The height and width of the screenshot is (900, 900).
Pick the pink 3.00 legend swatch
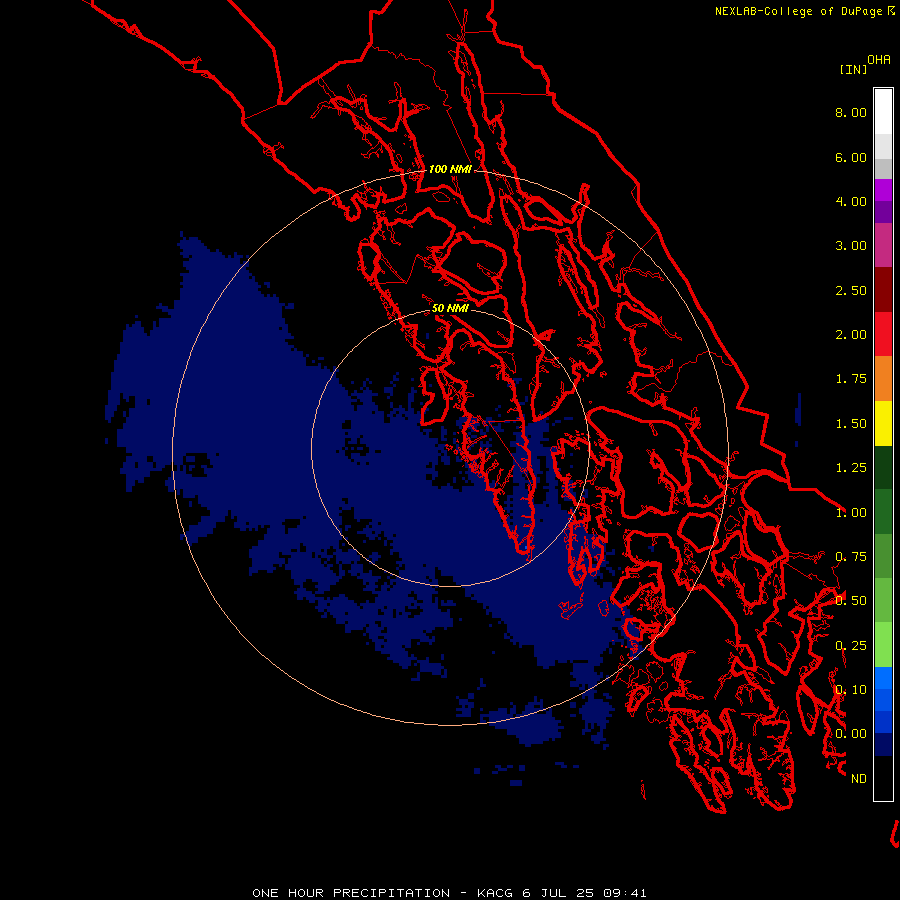pos(883,245)
